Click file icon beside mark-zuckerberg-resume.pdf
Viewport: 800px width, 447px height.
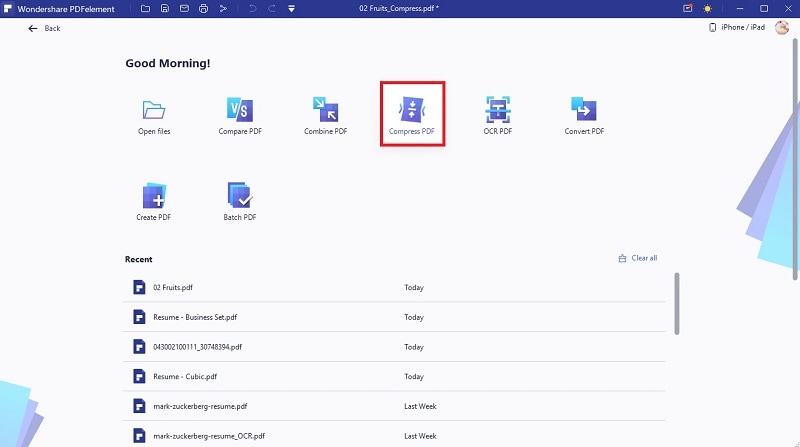139,406
